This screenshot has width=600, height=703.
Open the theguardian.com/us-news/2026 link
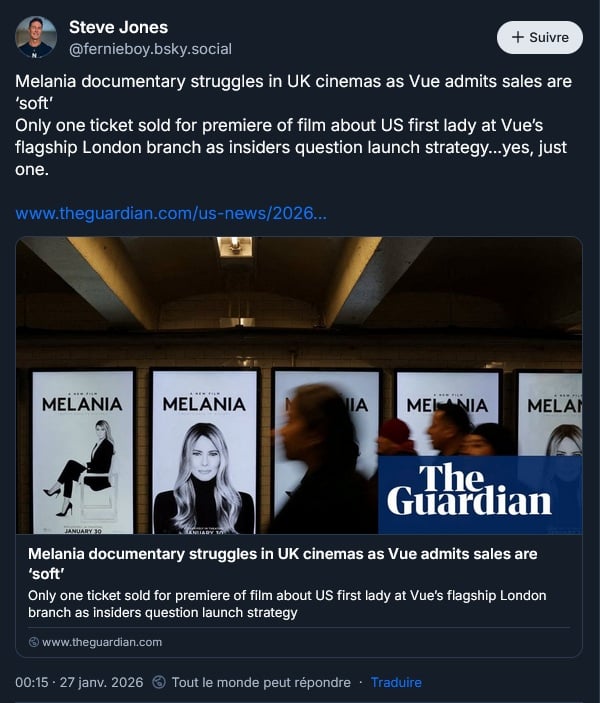coord(171,213)
